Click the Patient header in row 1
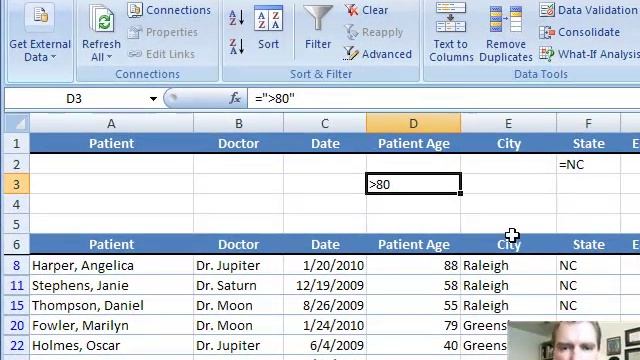This screenshot has width=640, height=360. tap(111, 144)
